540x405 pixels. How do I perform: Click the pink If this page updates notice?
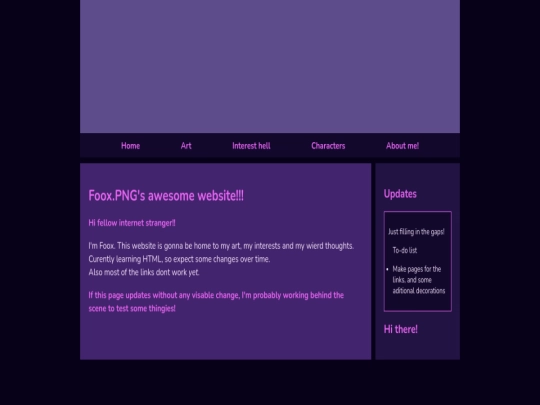pyautogui.click(x=216, y=302)
